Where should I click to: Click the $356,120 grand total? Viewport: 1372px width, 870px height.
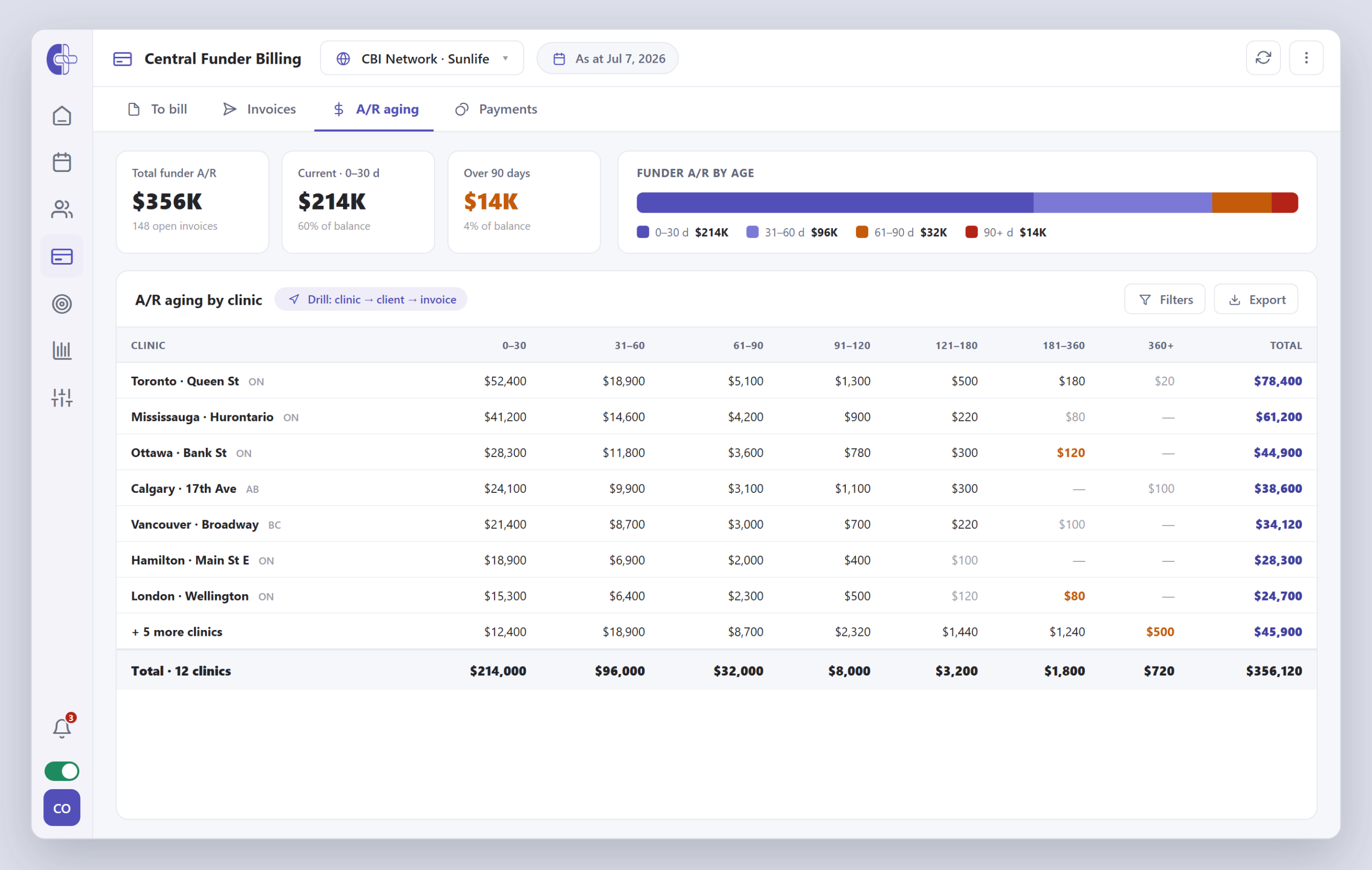coord(1273,671)
